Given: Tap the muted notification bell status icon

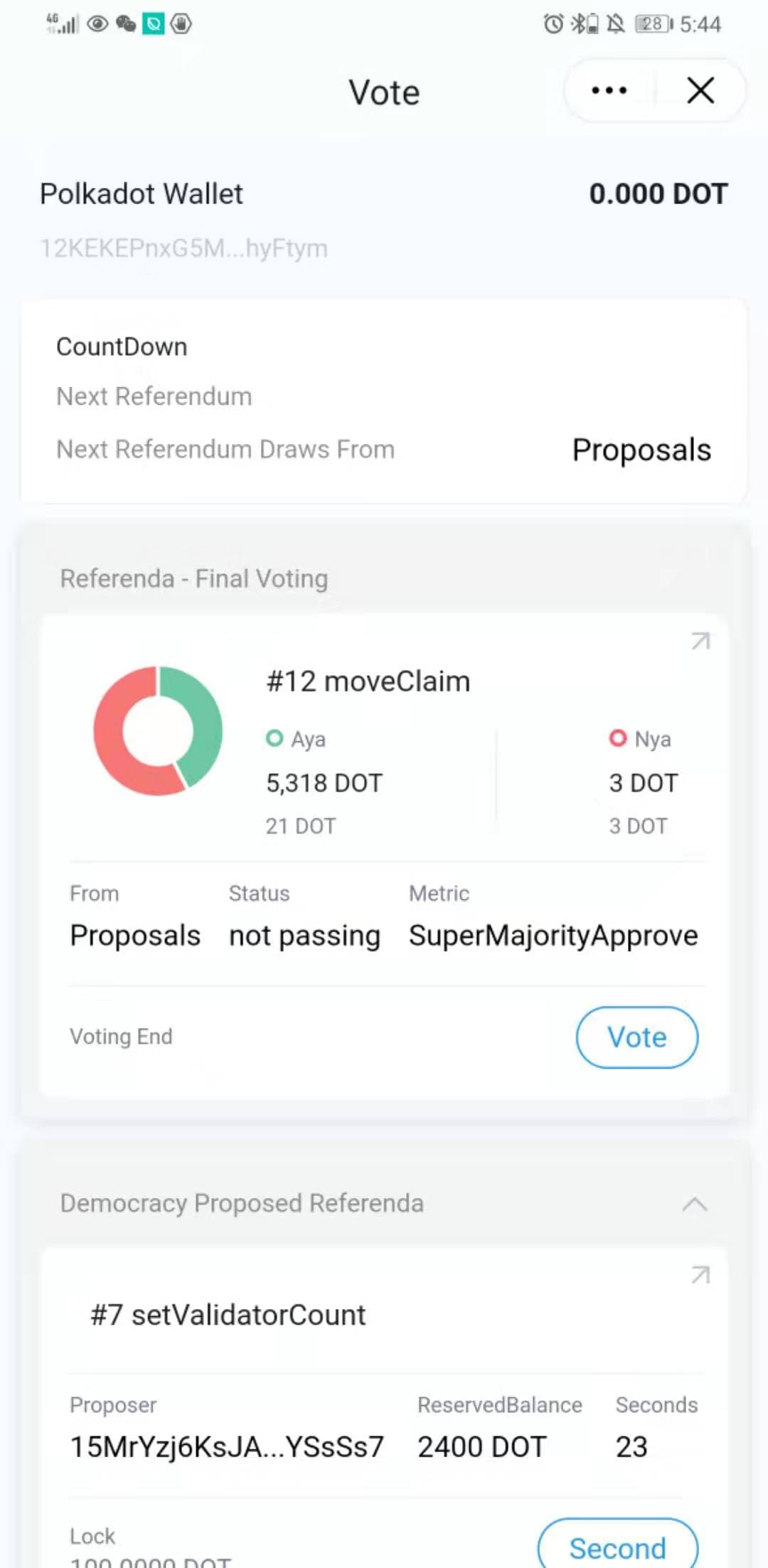Looking at the screenshot, I should (615, 24).
